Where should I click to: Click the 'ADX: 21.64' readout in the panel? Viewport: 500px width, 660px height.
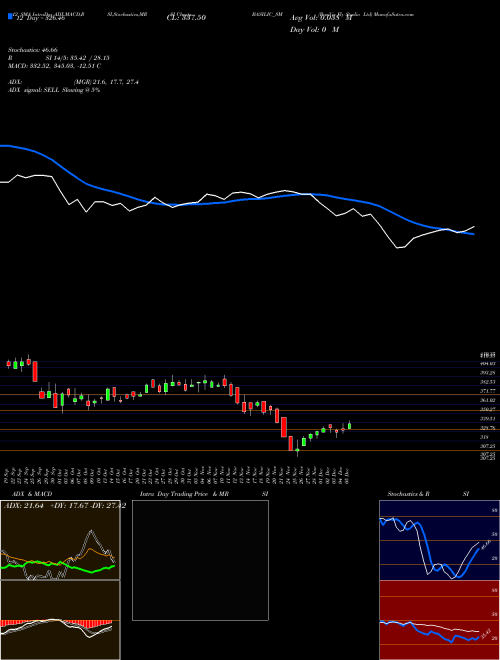(x=24, y=506)
